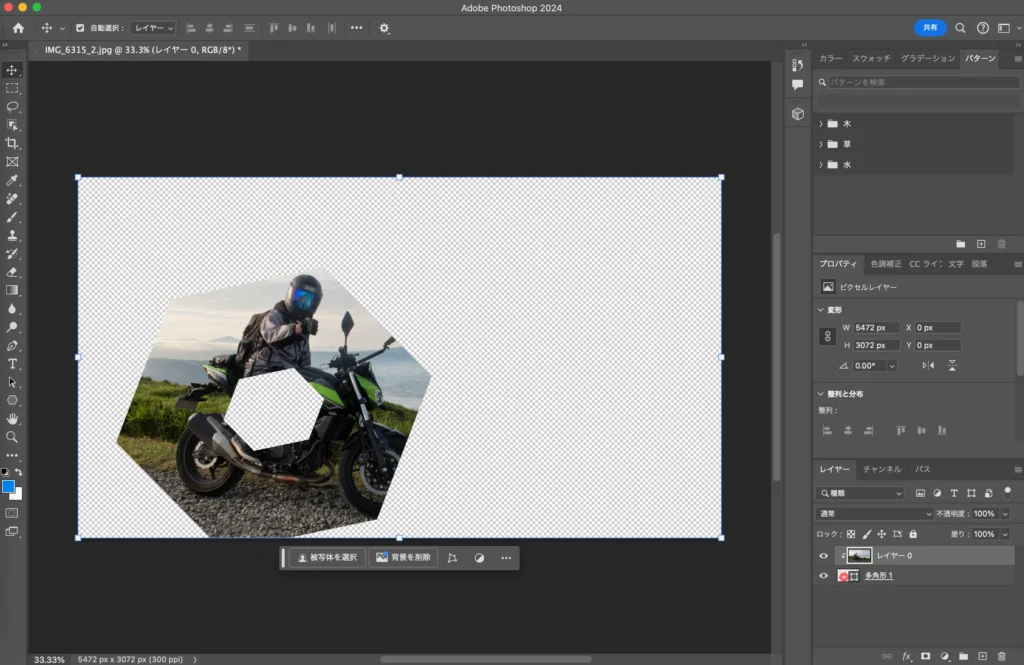Expand the 木 pattern folder
Screen dimensions: 1024x665
click(821, 124)
